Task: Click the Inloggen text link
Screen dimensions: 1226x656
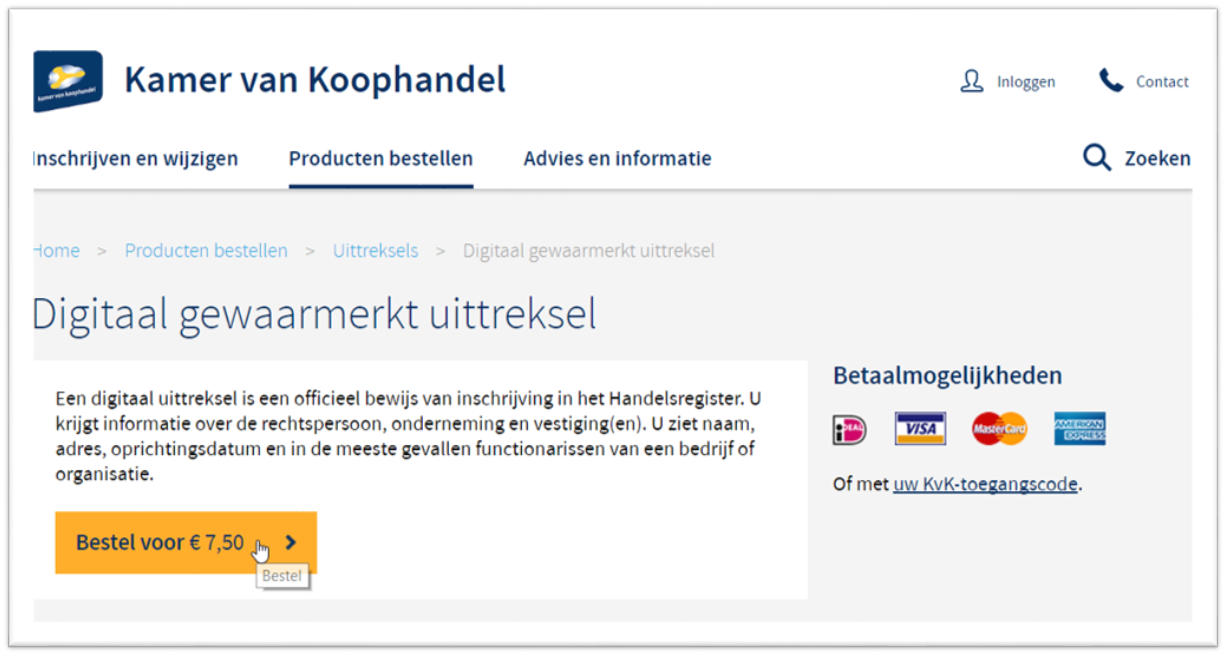Action: coord(1025,82)
